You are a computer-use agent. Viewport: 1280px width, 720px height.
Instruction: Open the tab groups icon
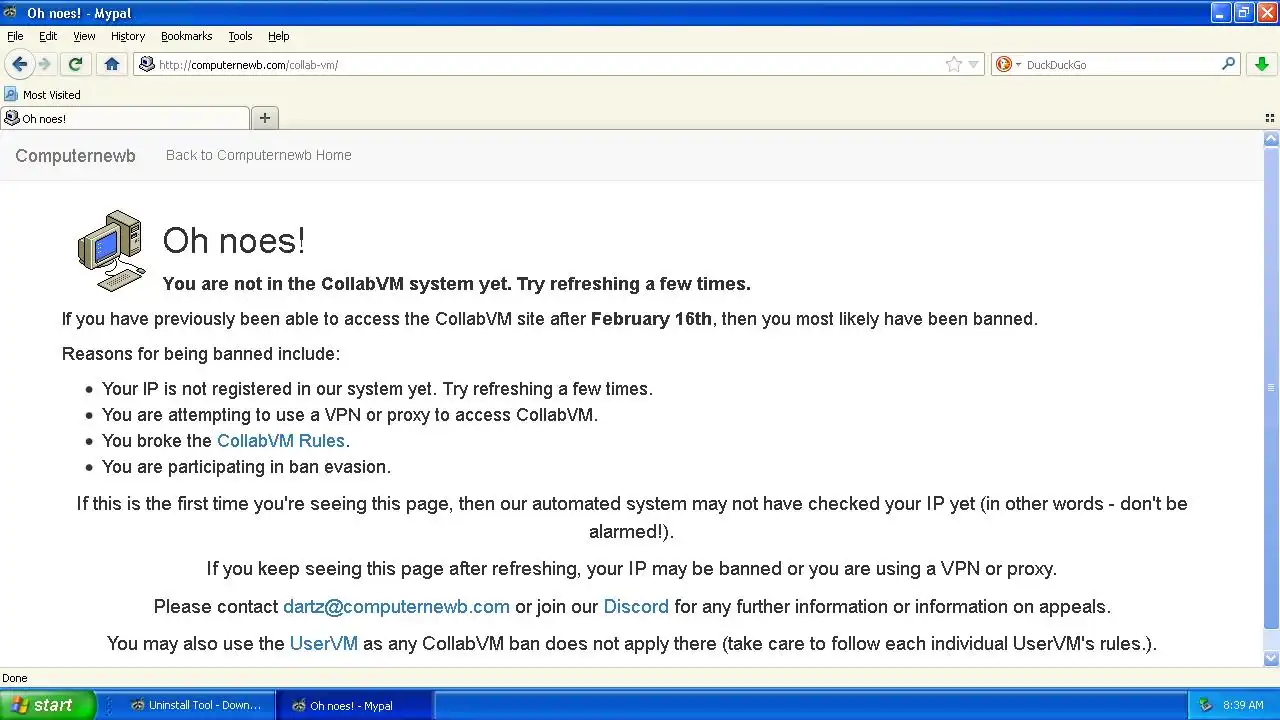[x=1270, y=118]
